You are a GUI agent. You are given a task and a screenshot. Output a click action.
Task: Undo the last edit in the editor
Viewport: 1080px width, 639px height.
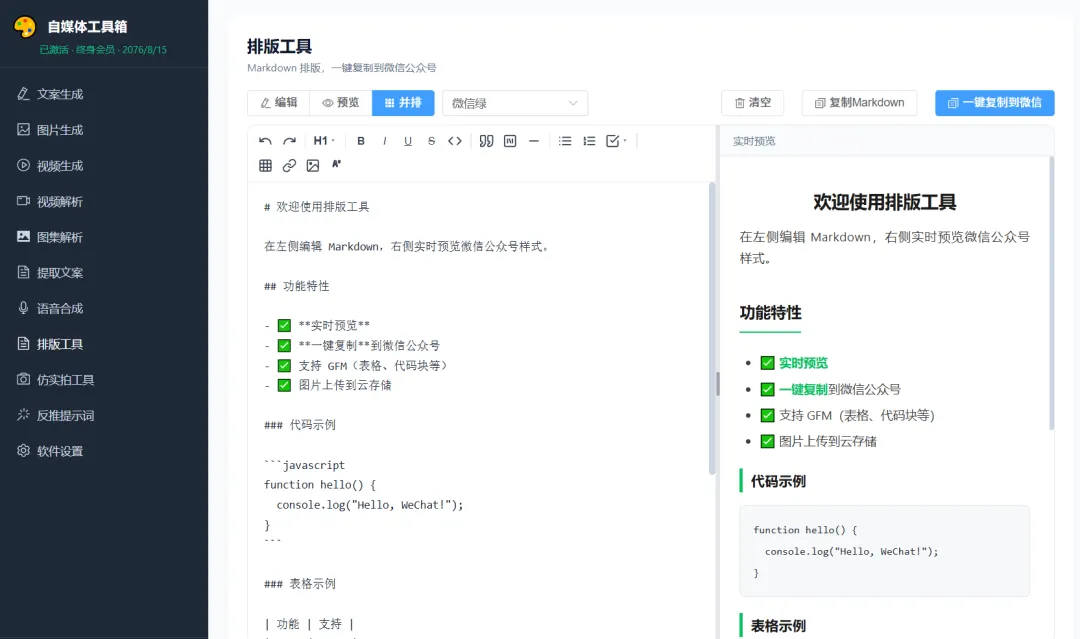click(265, 141)
